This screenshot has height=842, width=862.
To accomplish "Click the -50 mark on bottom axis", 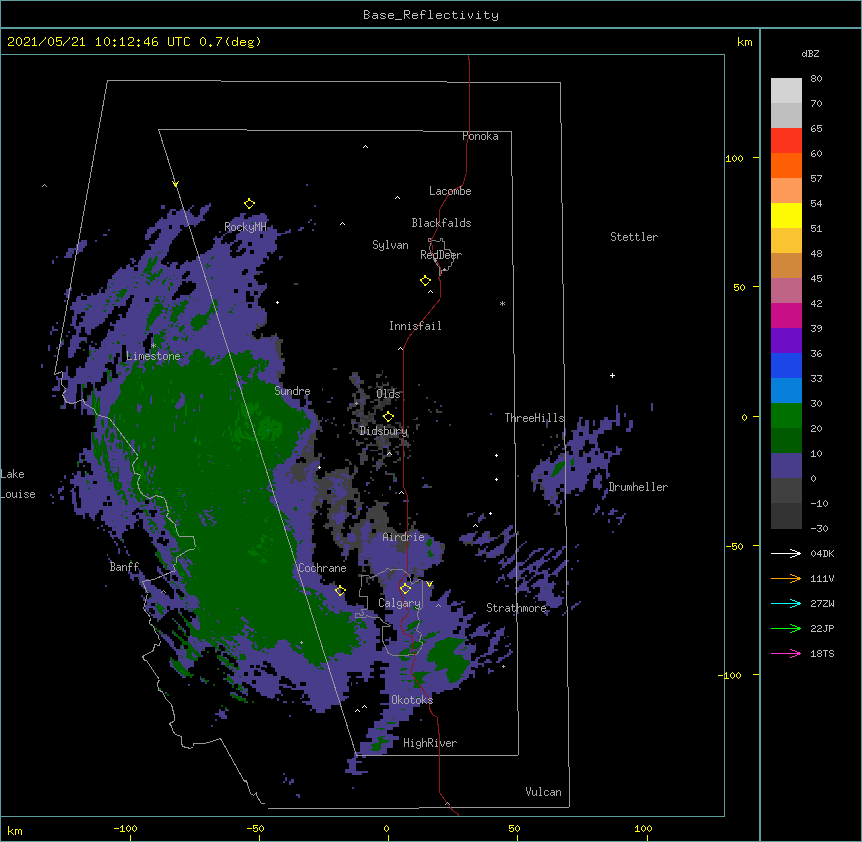I will (x=255, y=828).
